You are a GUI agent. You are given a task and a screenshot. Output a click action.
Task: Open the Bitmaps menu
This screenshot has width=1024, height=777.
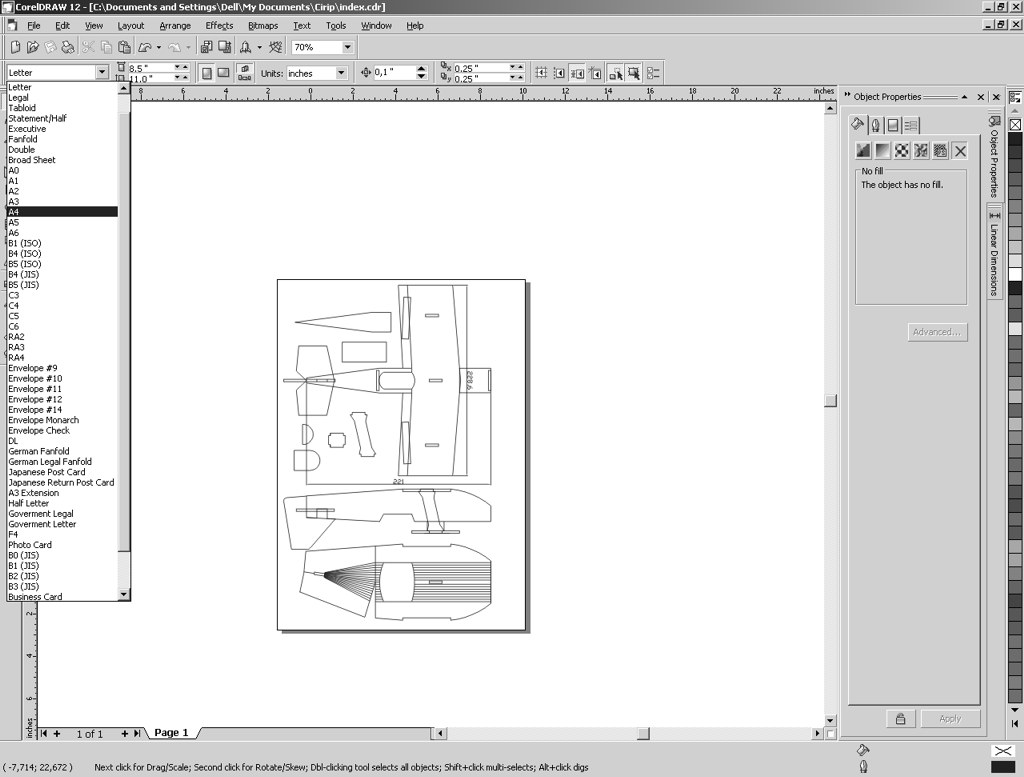263,25
